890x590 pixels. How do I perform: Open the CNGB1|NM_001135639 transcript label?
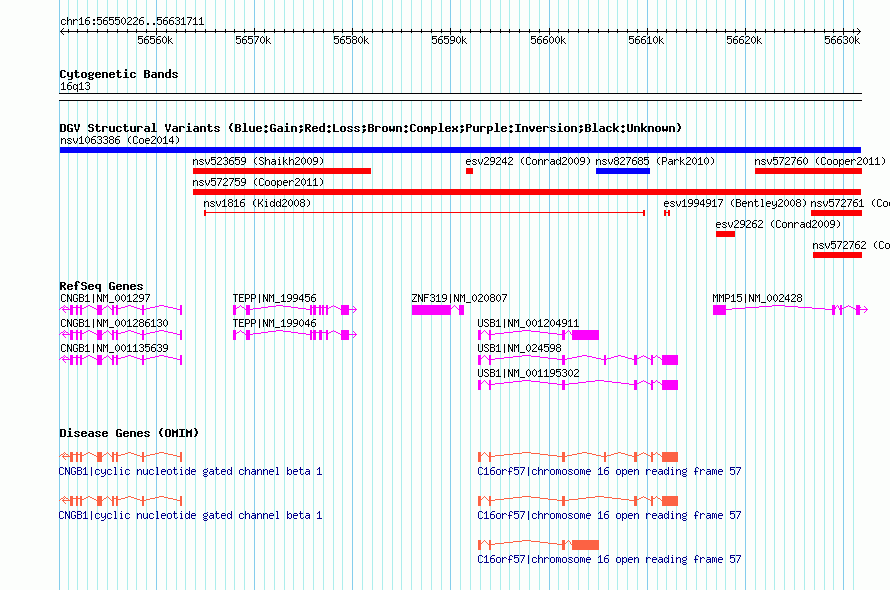114,348
